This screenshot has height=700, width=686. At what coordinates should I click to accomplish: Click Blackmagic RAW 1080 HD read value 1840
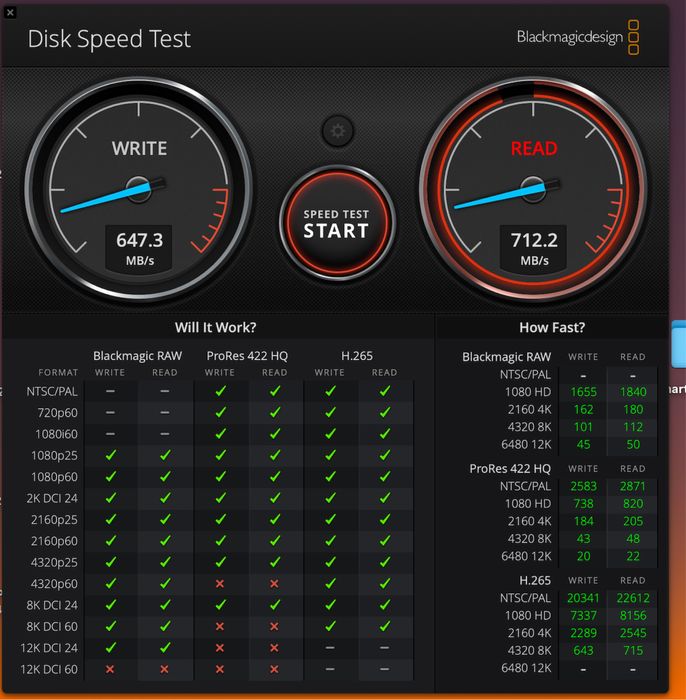click(633, 392)
